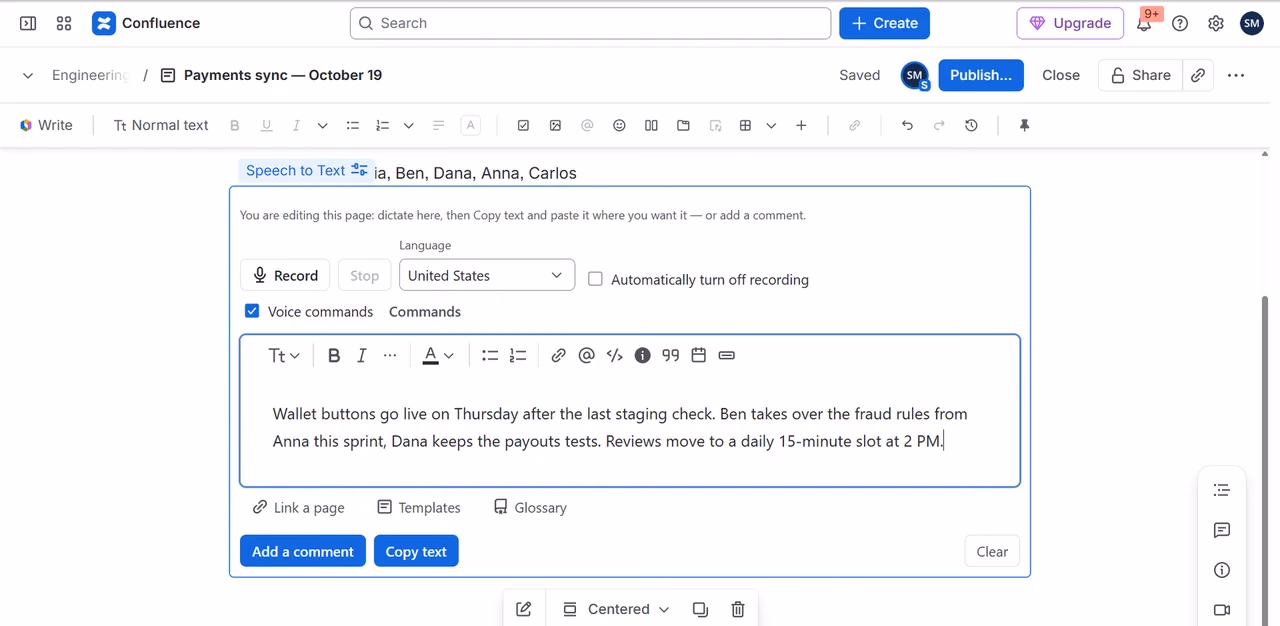Image resolution: width=1280 pixels, height=626 pixels.
Task: Apply bold in the dictation editor toolbar
Action: [x=334, y=355]
